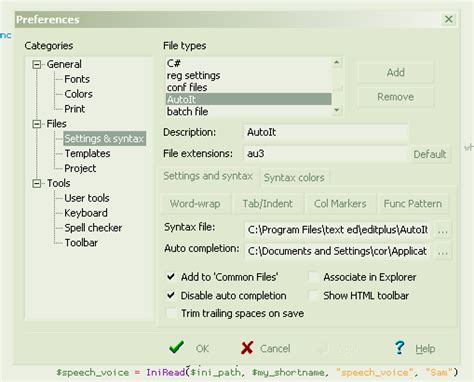Viewport: 474px width, 382px height.
Task: Toggle Add to 'Common Files' checkbox
Action: pos(171,276)
